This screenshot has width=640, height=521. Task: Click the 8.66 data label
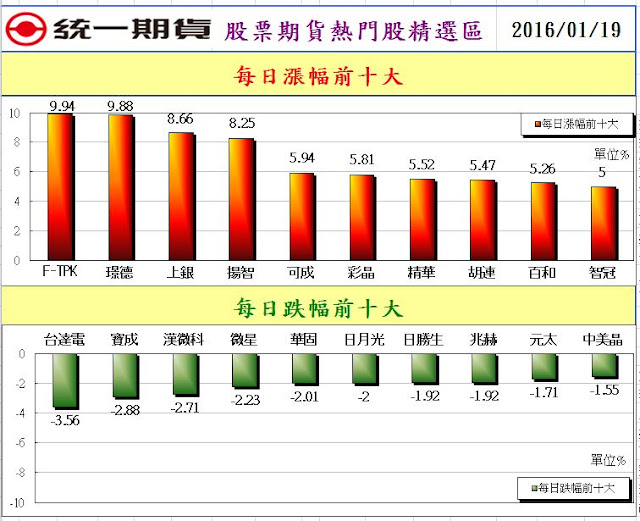tap(180, 119)
